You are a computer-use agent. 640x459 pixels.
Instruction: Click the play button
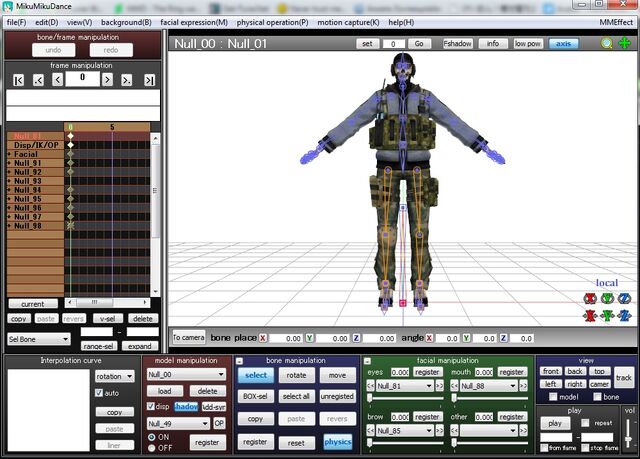pos(555,423)
